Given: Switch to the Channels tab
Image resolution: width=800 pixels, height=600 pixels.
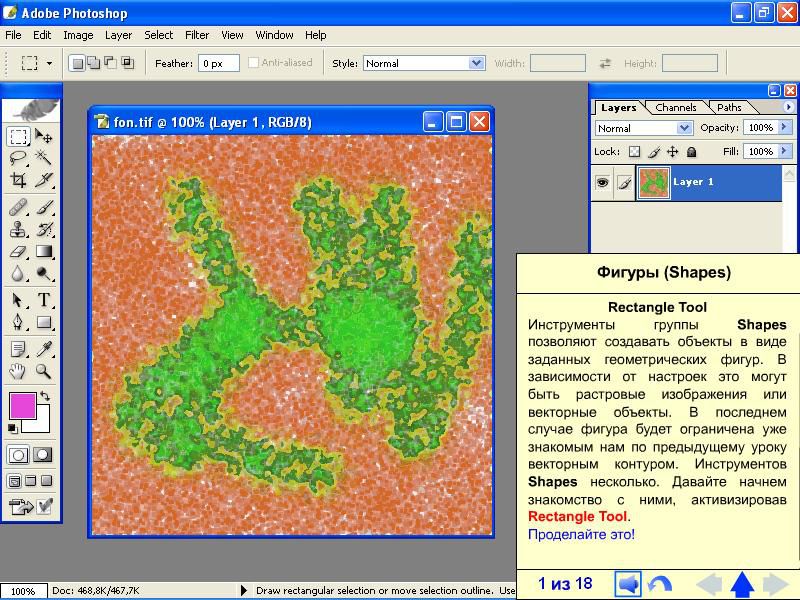Looking at the screenshot, I should (x=676, y=107).
